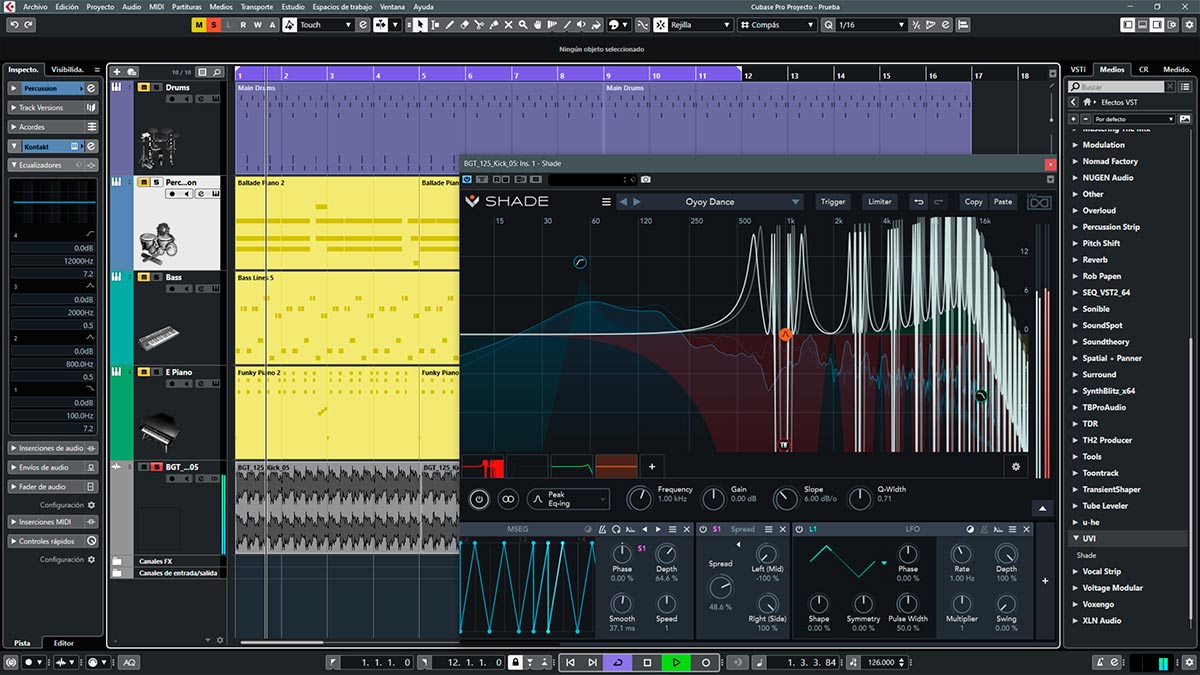Open the Transporte menu
The image size is (1200, 675).
coord(257,6)
